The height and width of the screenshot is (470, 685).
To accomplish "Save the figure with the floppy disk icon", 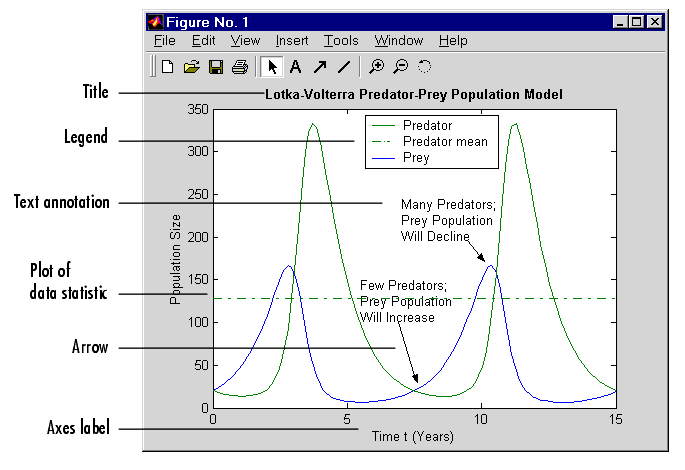I will [x=215, y=67].
